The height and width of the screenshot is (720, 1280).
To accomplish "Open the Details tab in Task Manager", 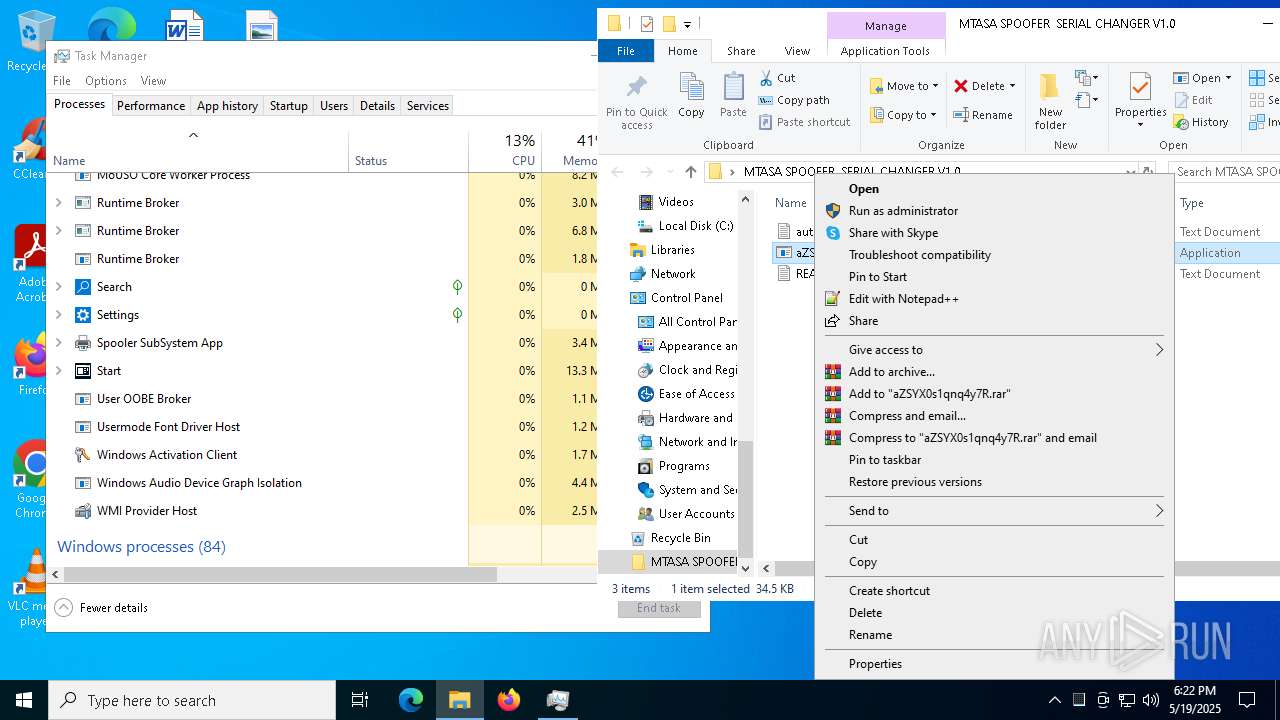I will click(377, 106).
